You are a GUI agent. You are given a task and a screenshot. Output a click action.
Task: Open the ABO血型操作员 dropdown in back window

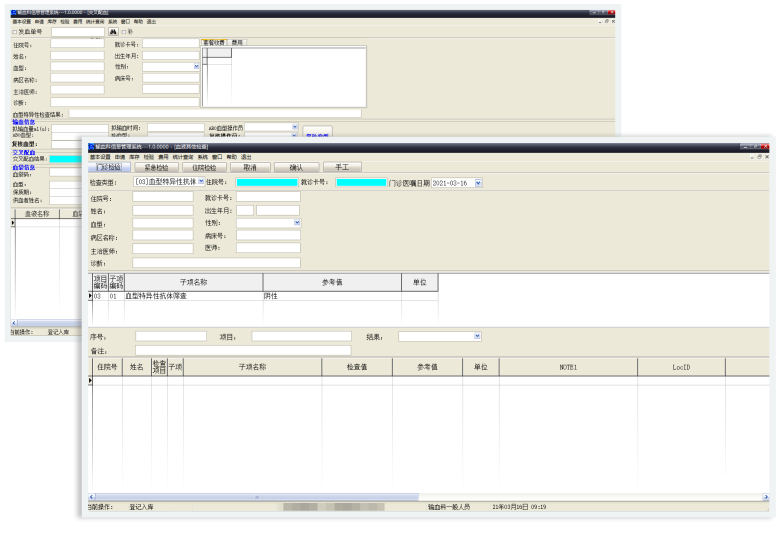coord(295,127)
